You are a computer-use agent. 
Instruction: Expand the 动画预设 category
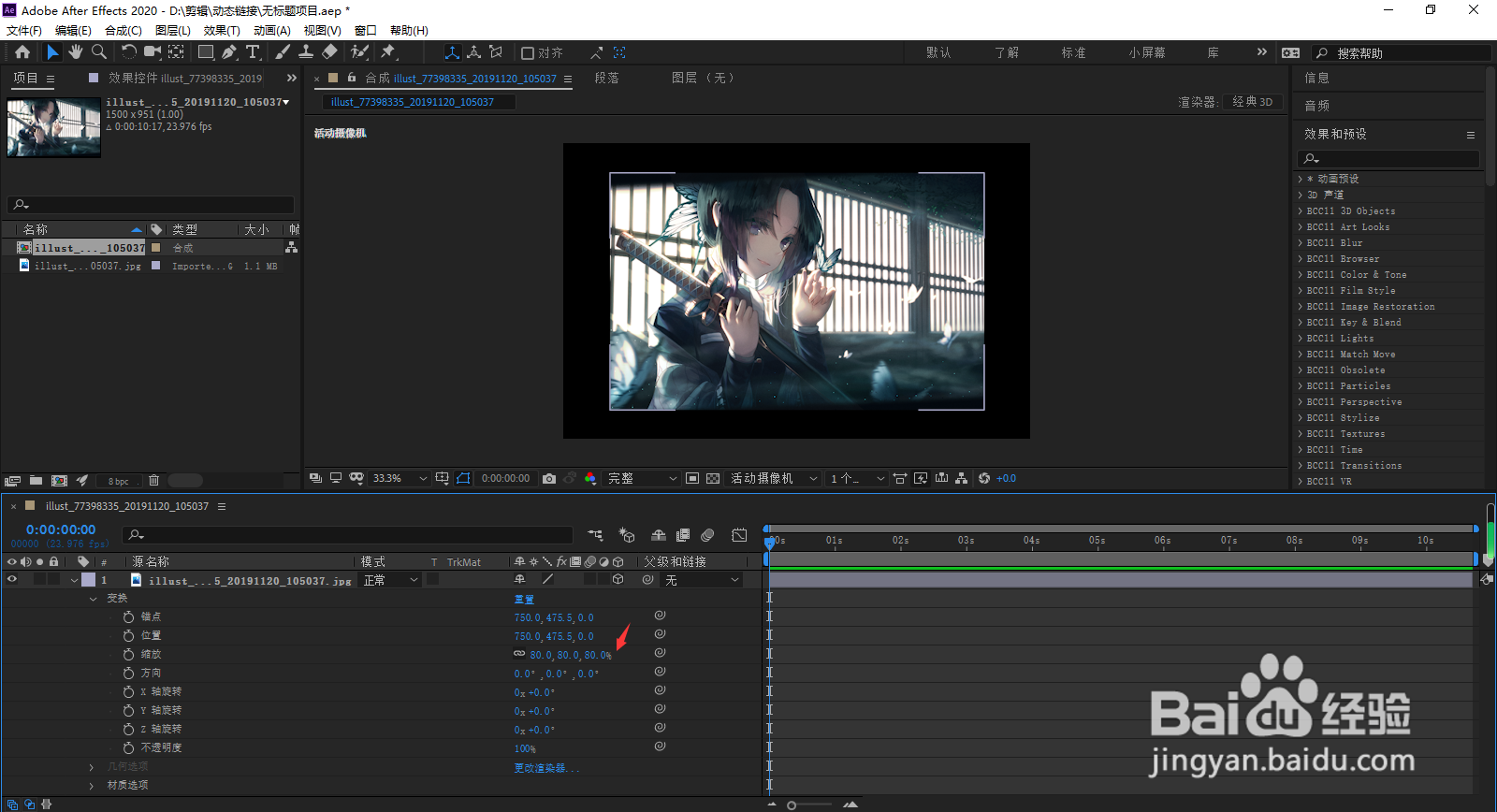1301,179
